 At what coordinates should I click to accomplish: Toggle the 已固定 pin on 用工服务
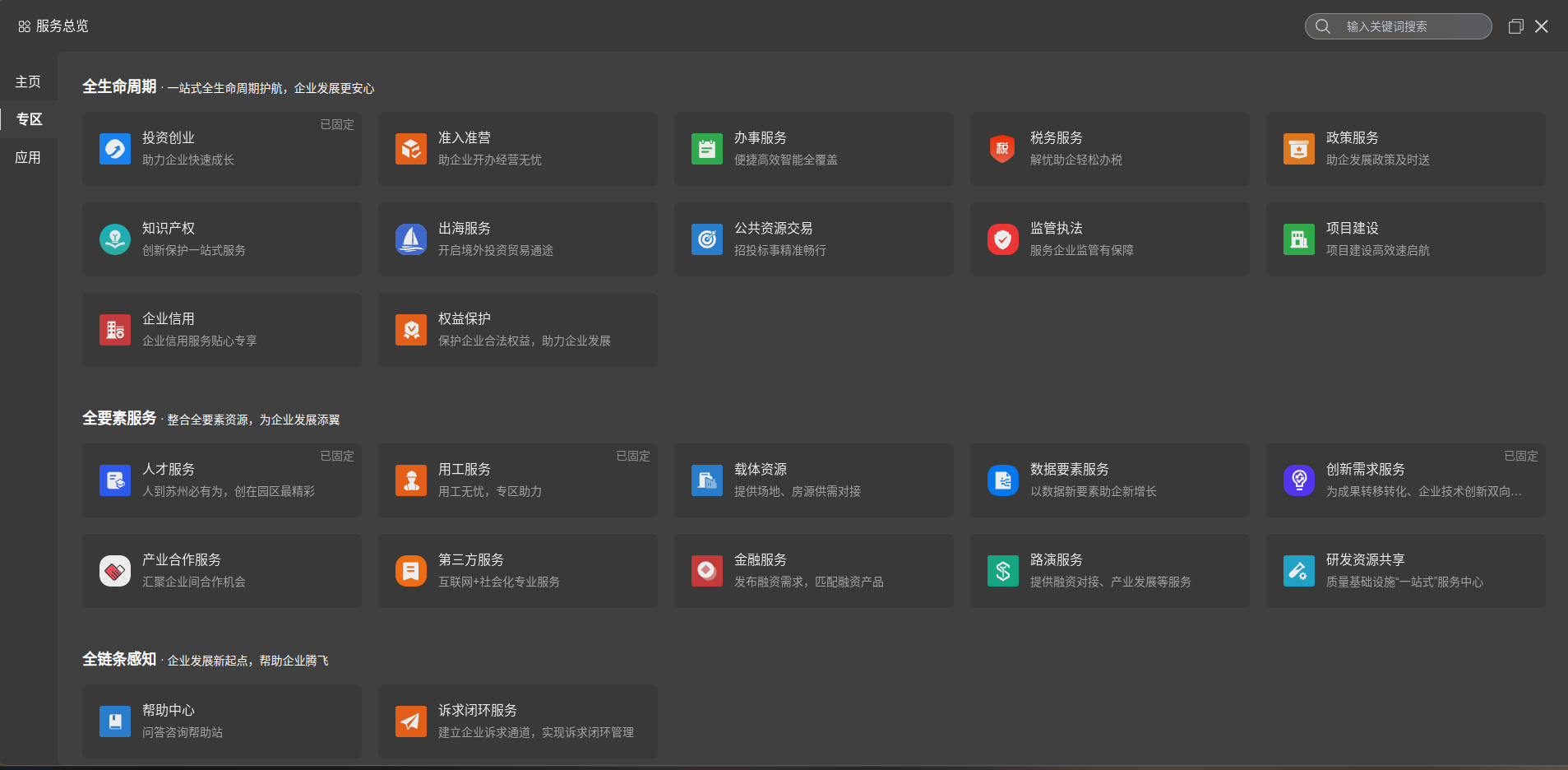click(633, 456)
